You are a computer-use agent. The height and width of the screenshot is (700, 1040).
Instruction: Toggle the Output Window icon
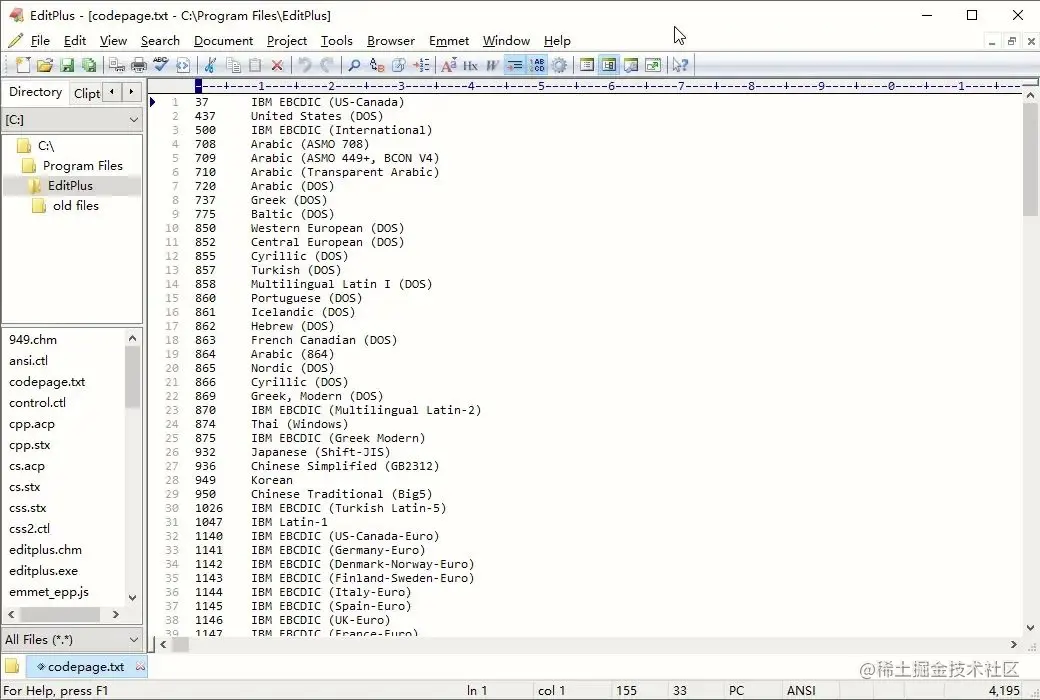[631, 65]
